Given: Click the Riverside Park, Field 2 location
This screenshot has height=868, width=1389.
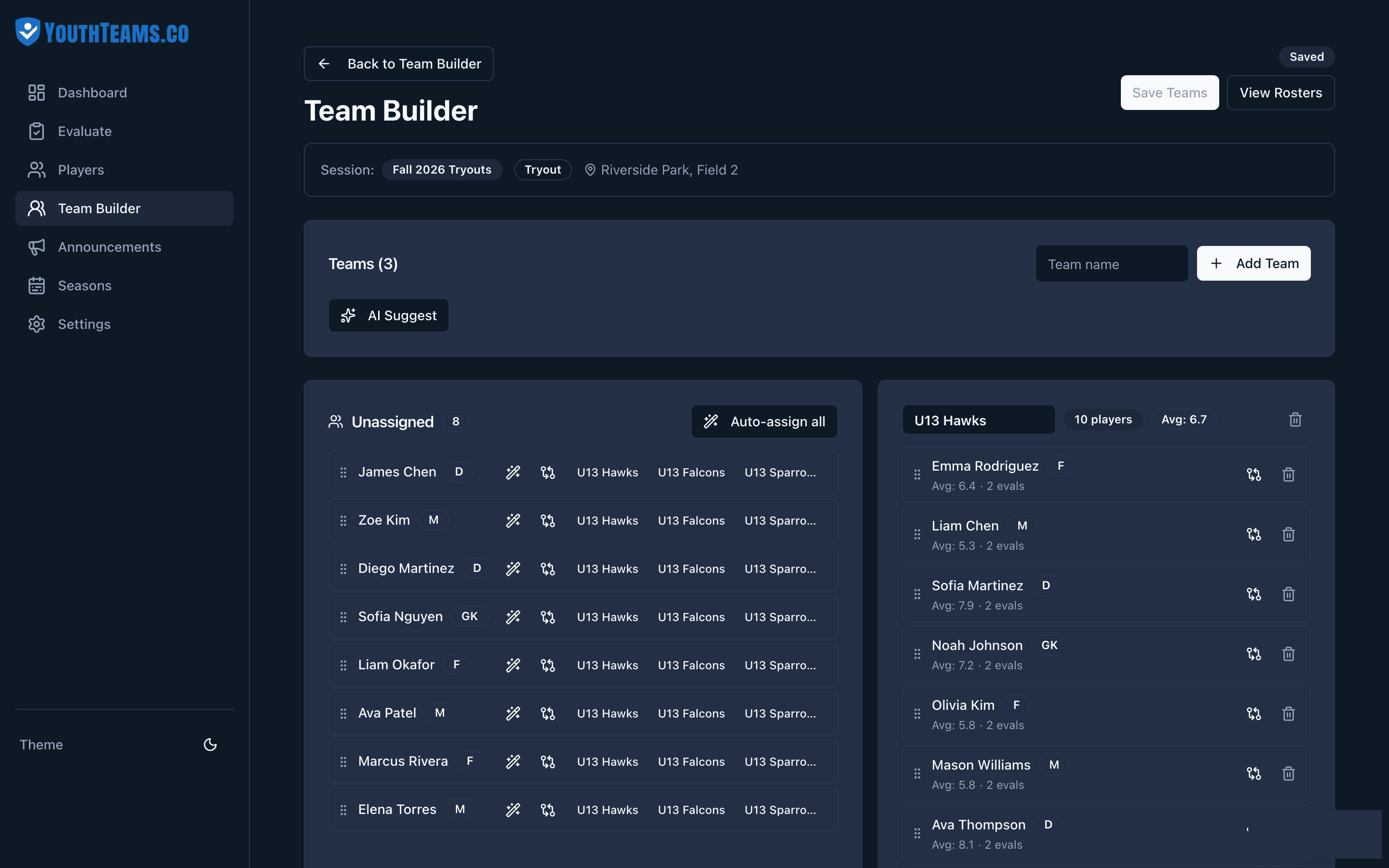Looking at the screenshot, I should click(661, 170).
